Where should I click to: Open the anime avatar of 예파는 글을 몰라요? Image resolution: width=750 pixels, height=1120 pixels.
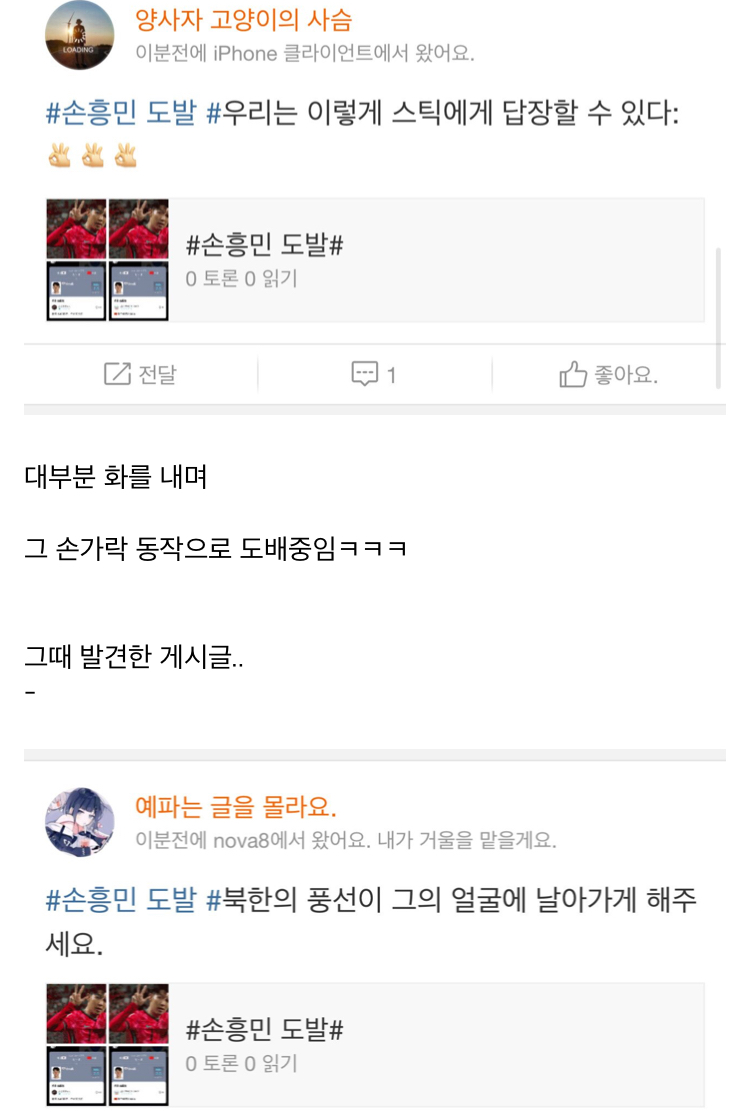click(x=79, y=821)
